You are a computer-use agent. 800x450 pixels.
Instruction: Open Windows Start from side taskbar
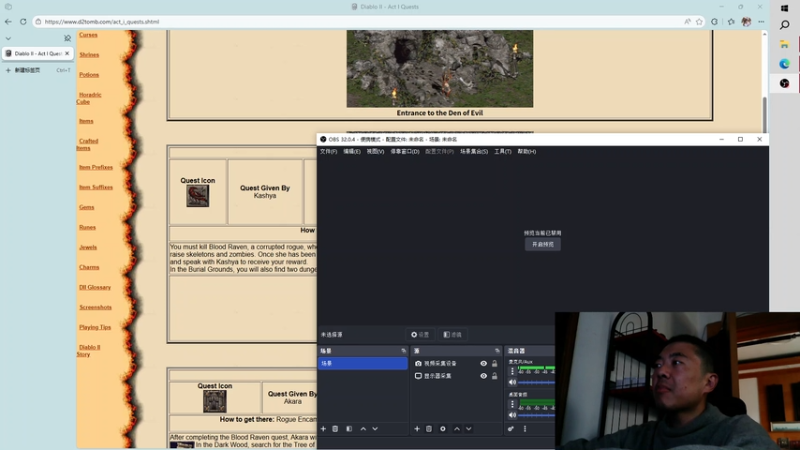785,8
